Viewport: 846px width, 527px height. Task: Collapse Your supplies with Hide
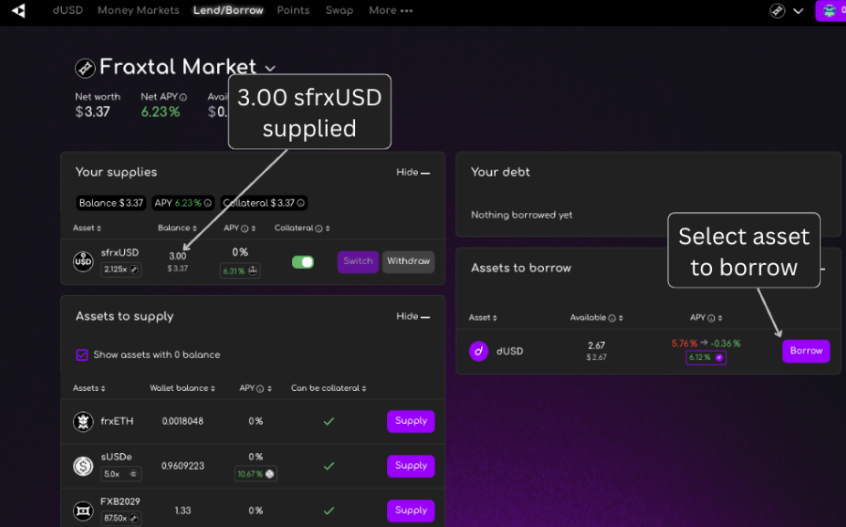[413, 173]
